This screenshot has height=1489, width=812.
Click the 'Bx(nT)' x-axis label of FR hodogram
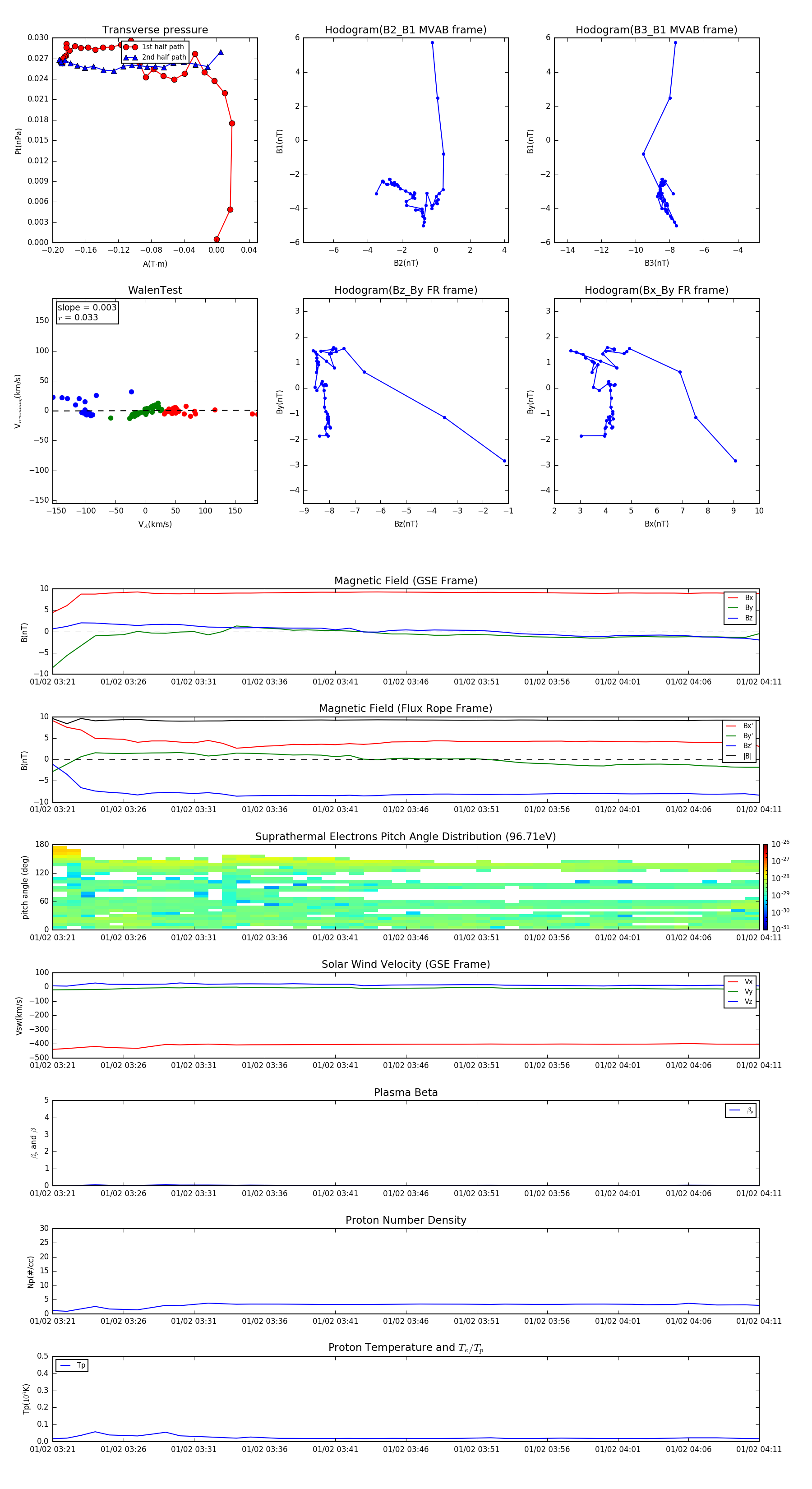point(656,524)
